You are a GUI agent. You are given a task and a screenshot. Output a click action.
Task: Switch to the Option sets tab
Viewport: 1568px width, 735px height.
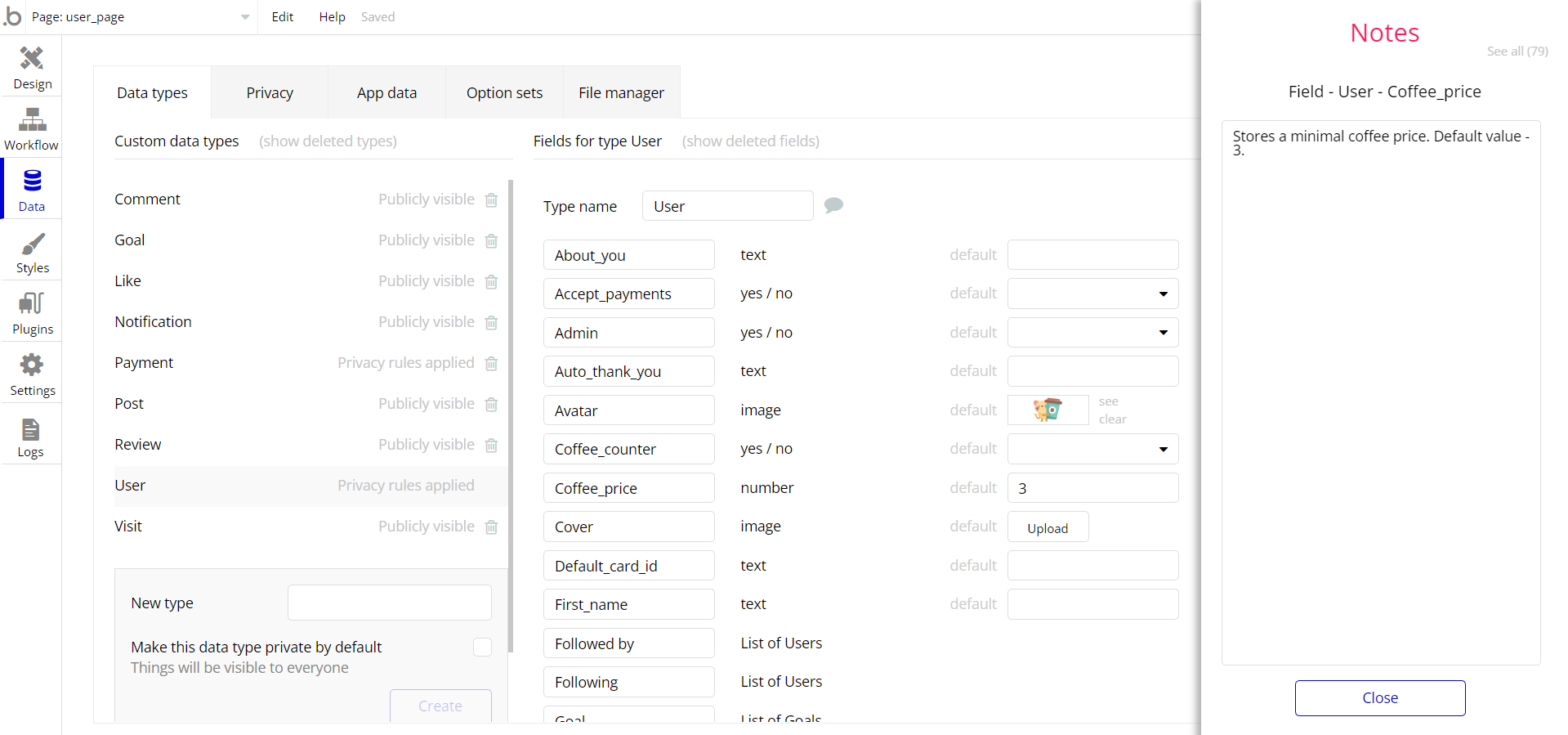(x=504, y=93)
